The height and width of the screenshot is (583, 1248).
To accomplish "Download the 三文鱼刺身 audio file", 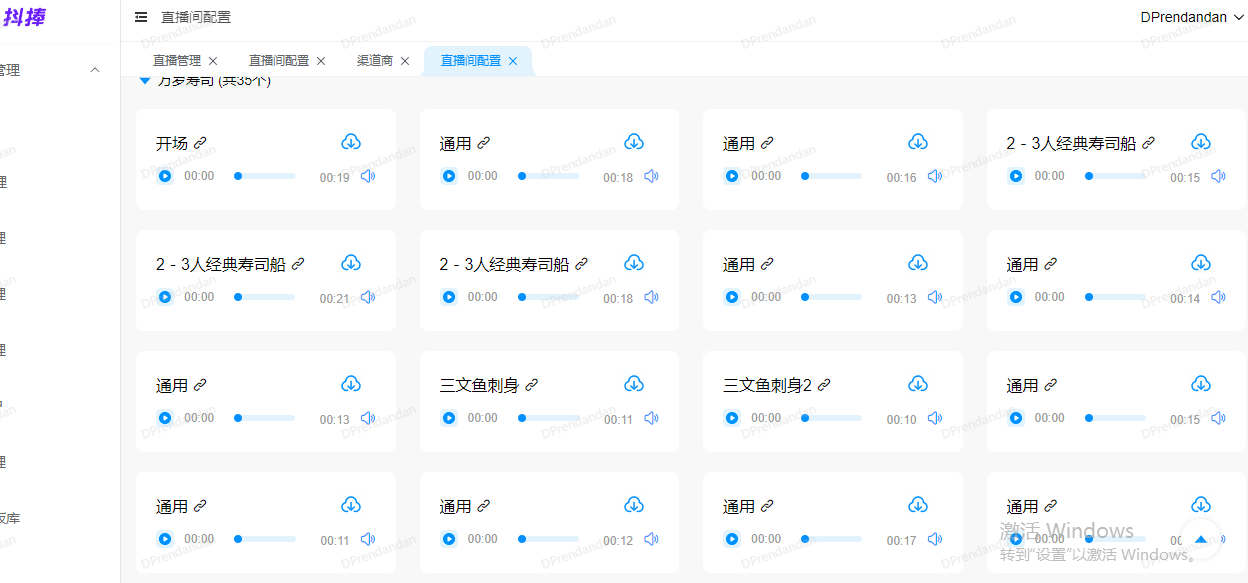I will pos(634,383).
